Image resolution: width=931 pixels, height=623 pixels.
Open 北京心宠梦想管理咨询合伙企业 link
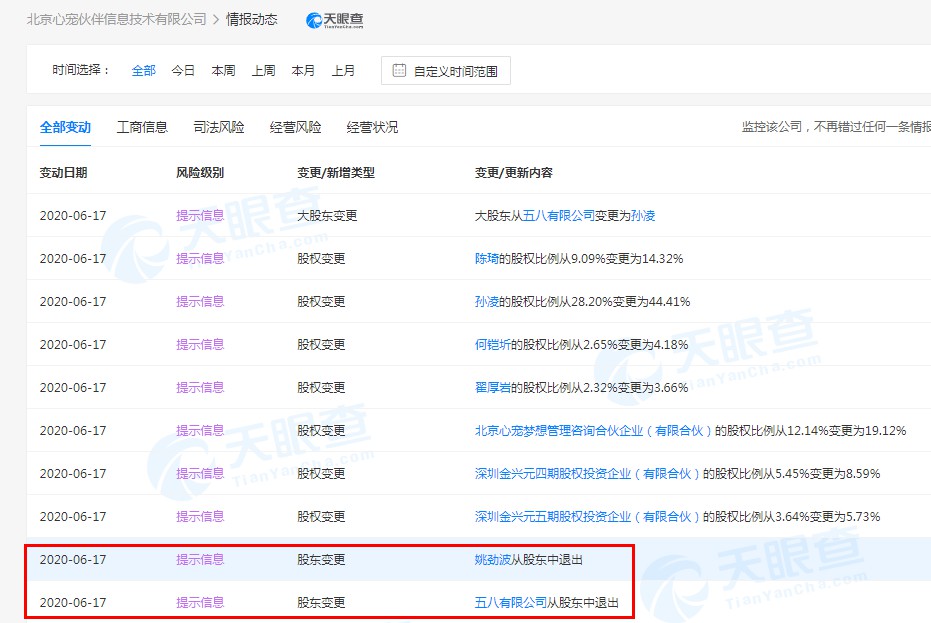[x=593, y=431]
